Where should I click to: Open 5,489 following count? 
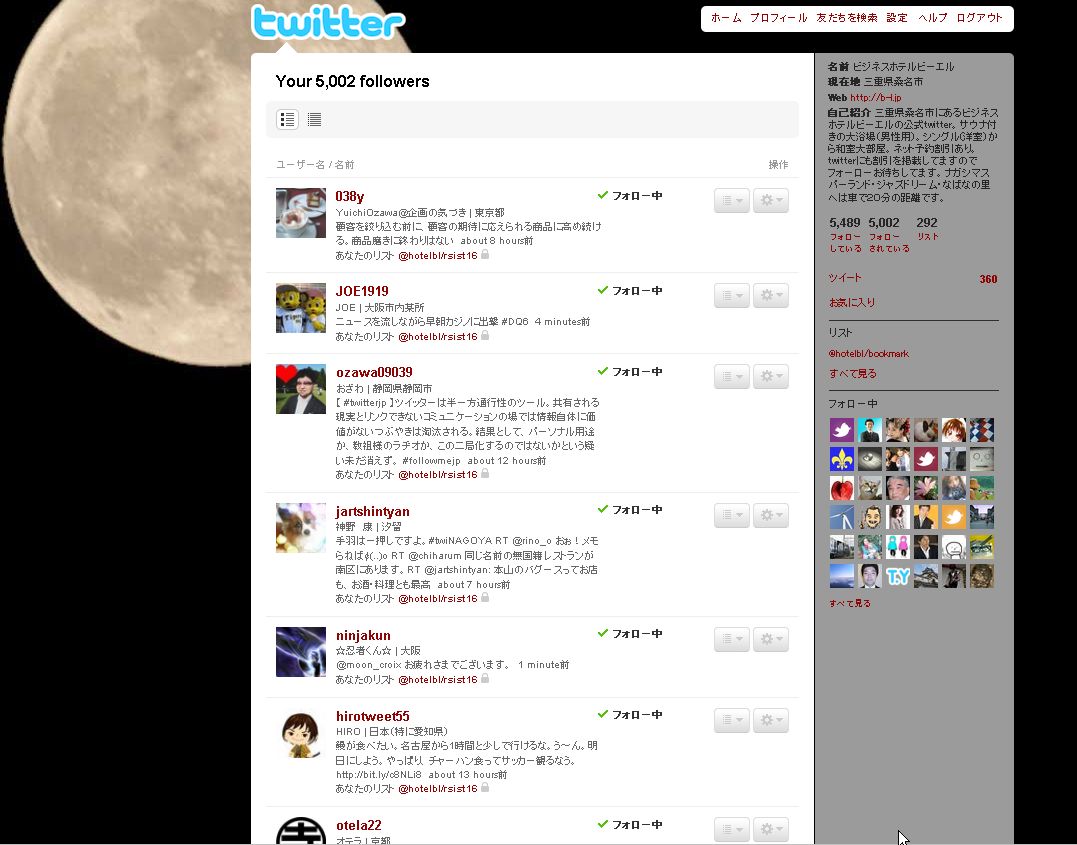tap(845, 234)
